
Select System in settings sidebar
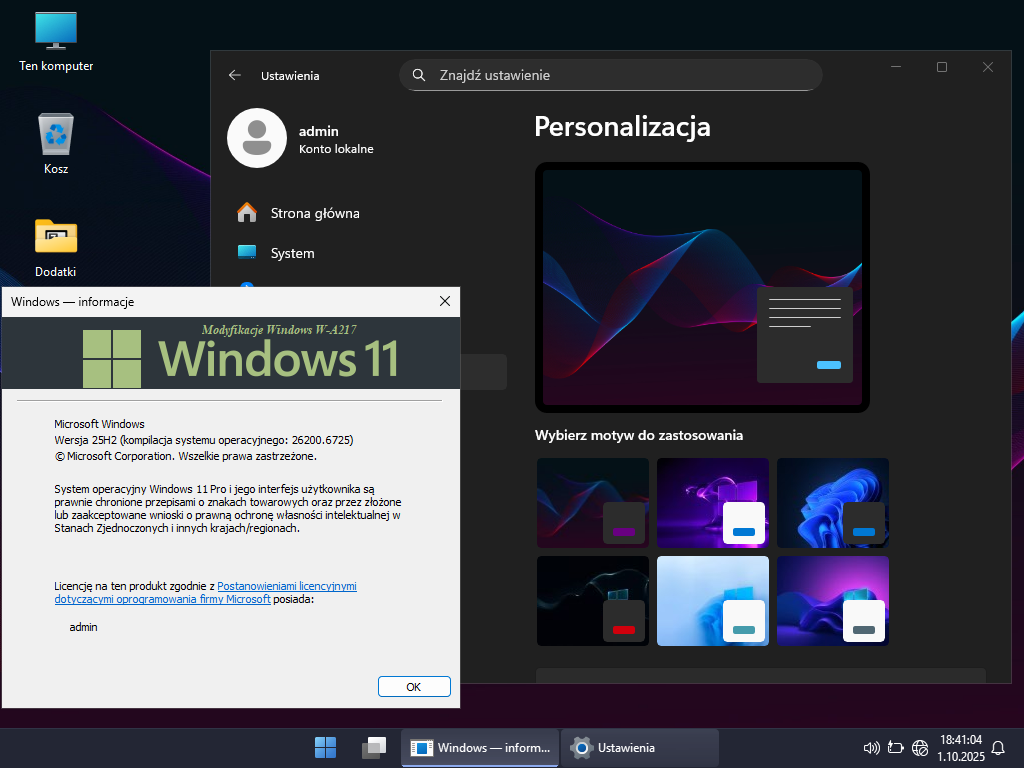pos(292,253)
